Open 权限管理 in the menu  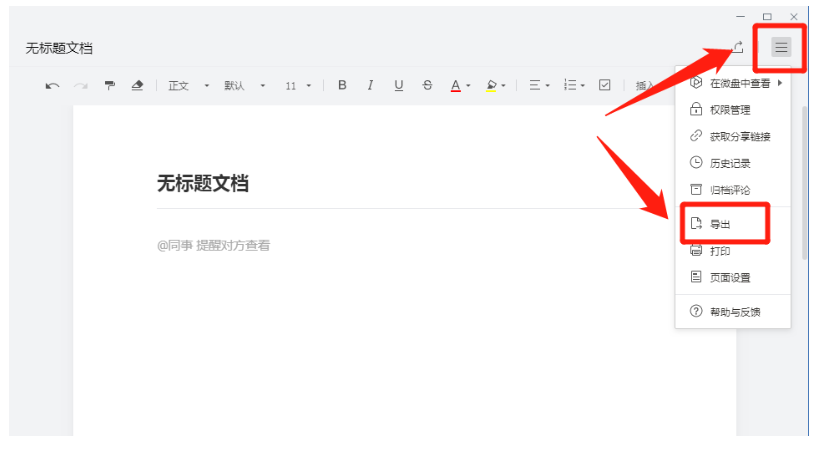tap(733, 109)
